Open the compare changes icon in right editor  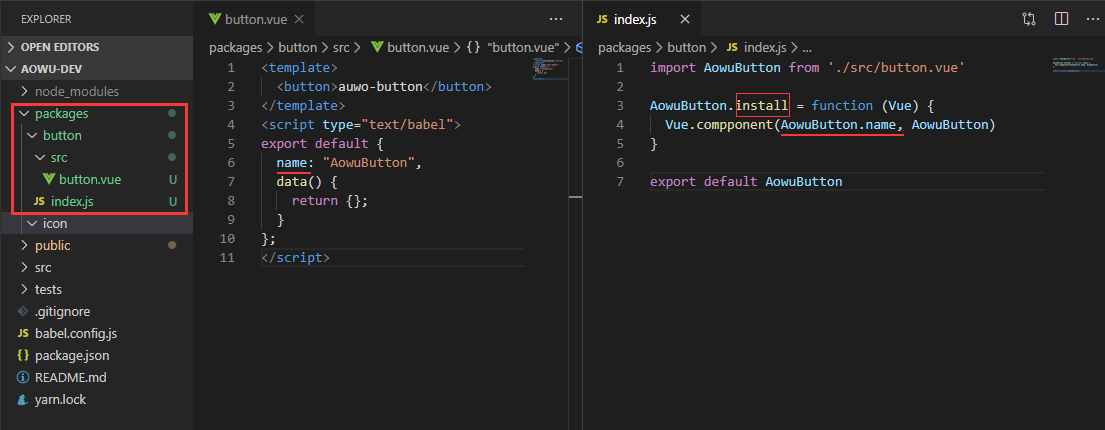1029,19
